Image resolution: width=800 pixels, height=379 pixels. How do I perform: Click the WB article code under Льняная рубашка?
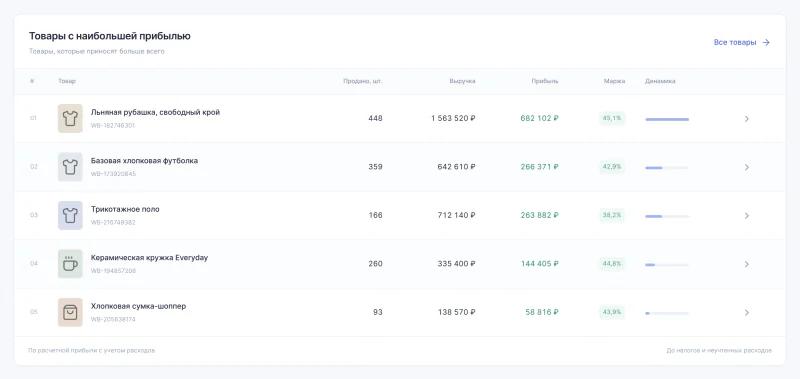tap(113, 125)
